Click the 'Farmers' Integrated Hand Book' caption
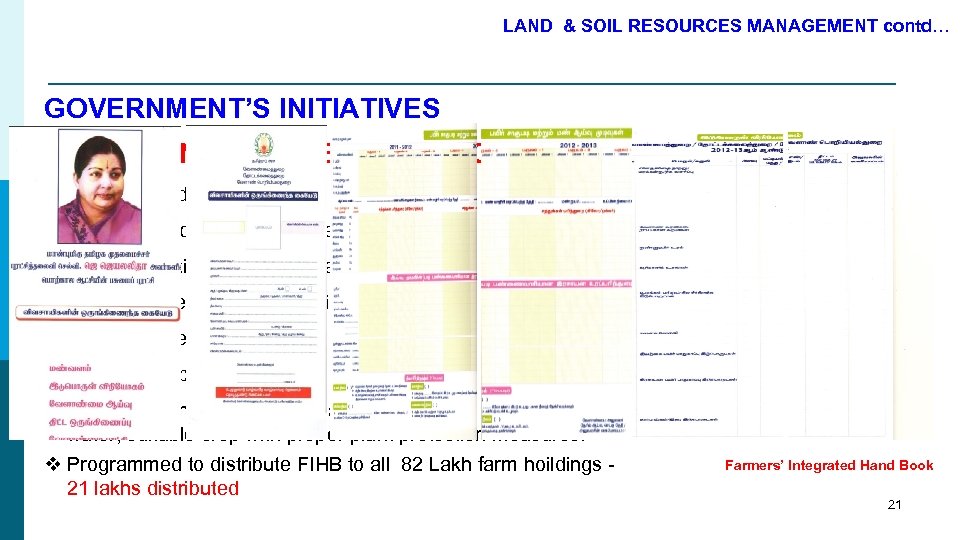 pyautogui.click(x=829, y=465)
